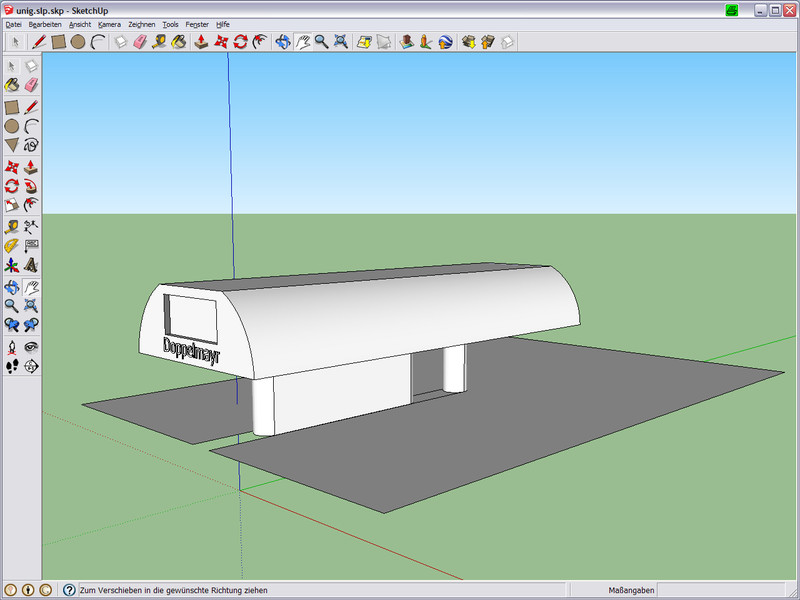Select Push/Pull in the top toolbar
Screen dimensions: 800x600
click(202, 42)
